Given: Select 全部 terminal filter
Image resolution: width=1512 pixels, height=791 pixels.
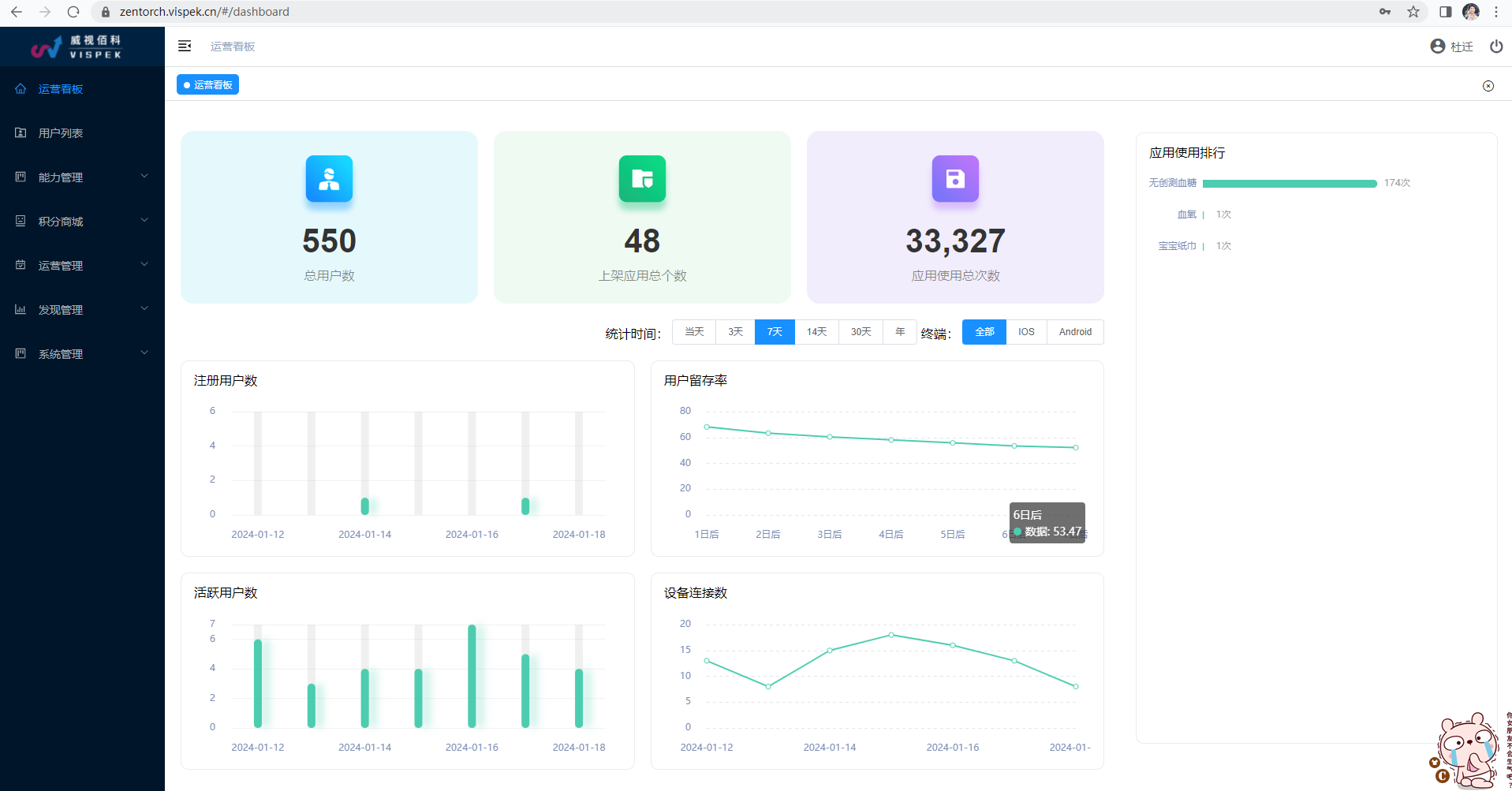Looking at the screenshot, I should (984, 332).
